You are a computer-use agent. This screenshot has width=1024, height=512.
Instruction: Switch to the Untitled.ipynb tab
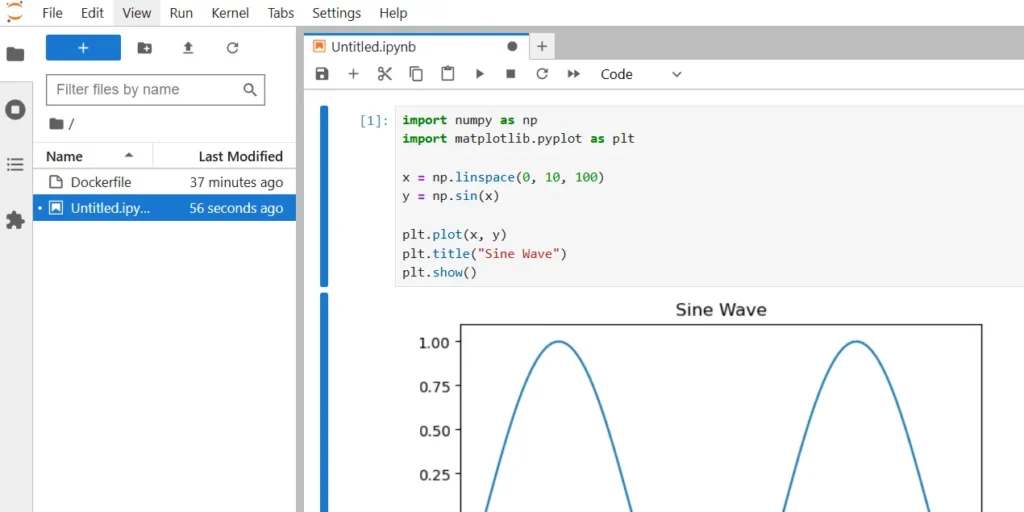(373, 46)
